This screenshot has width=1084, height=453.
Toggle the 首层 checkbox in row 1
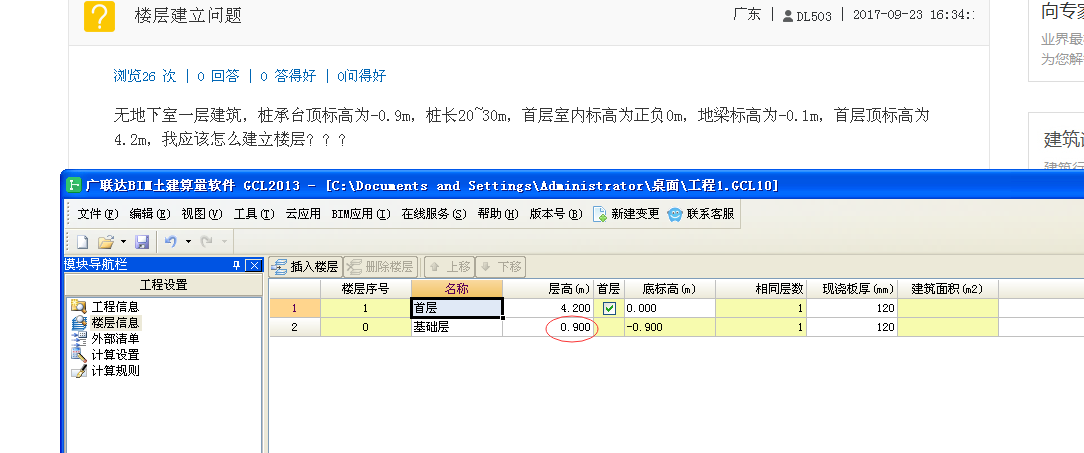(x=609, y=308)
